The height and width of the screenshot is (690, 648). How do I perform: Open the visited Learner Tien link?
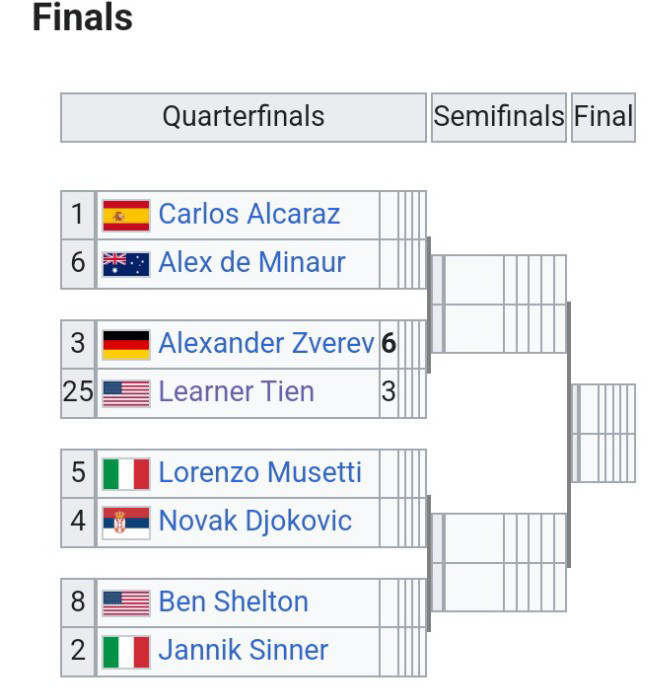coord(236,392)
